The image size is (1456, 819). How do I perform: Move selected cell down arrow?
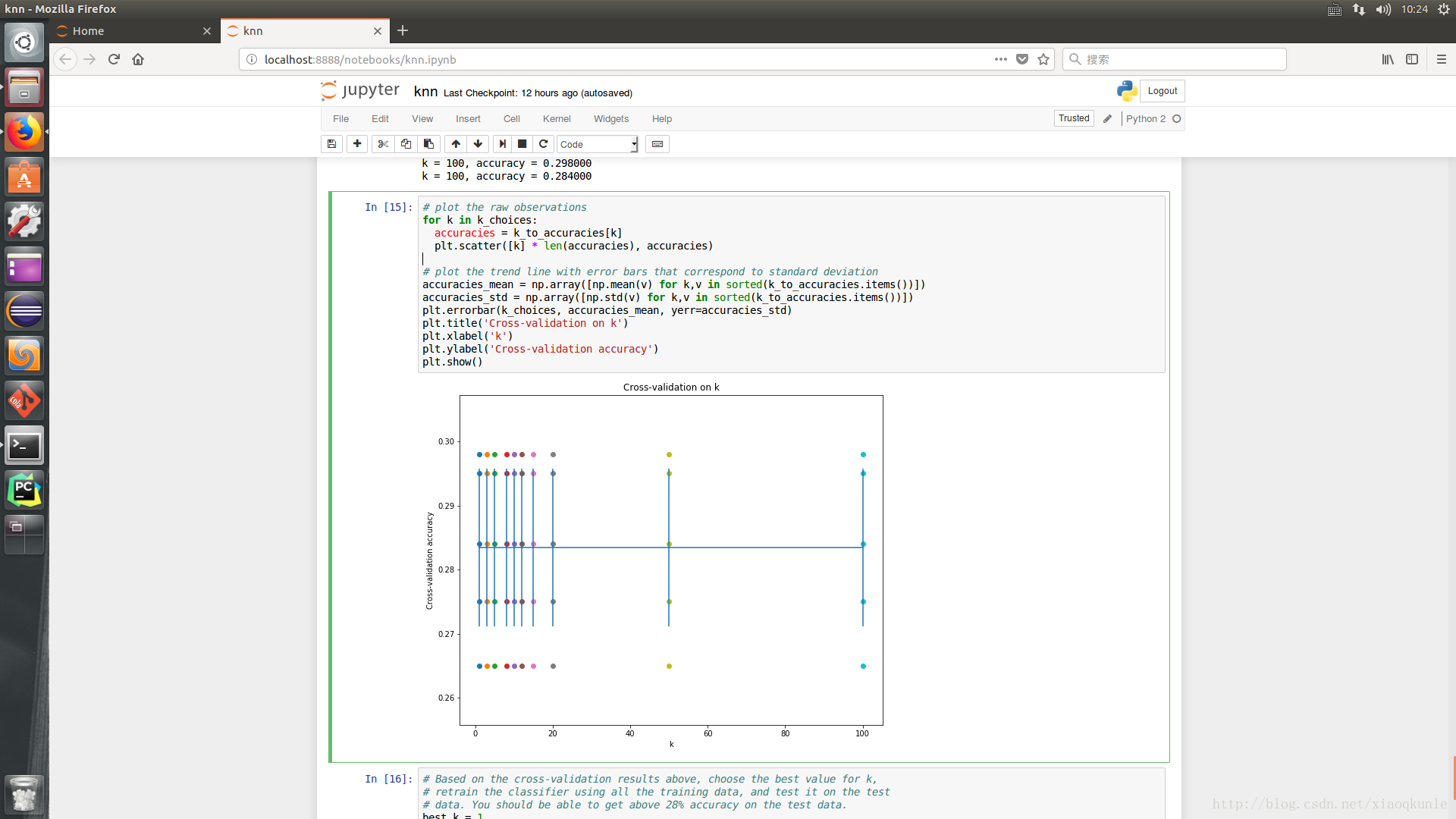(x=478, y=144)
